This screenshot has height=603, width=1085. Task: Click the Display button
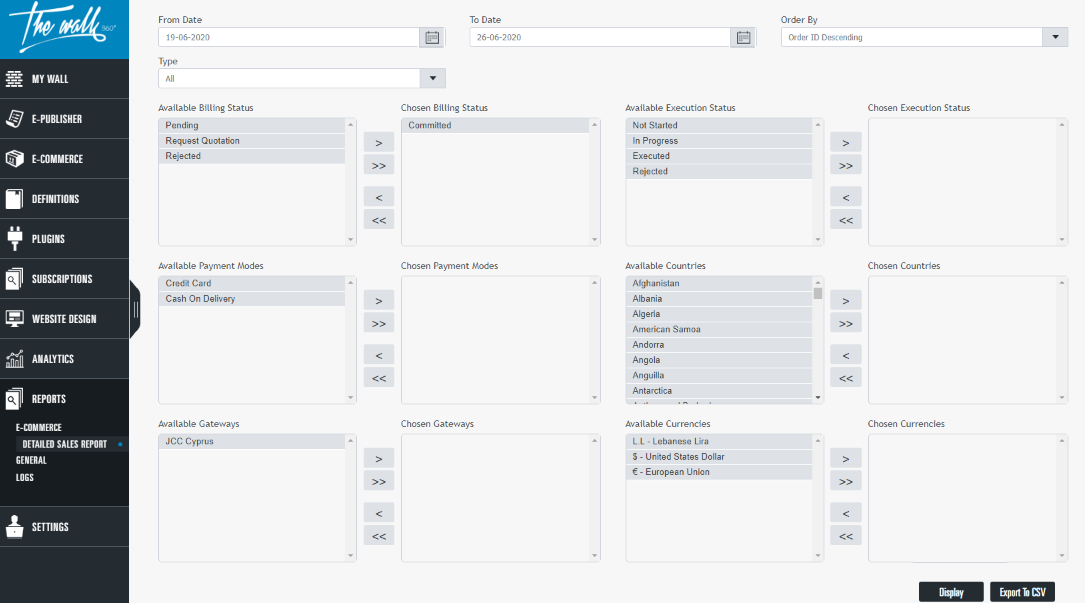point(951,592)
